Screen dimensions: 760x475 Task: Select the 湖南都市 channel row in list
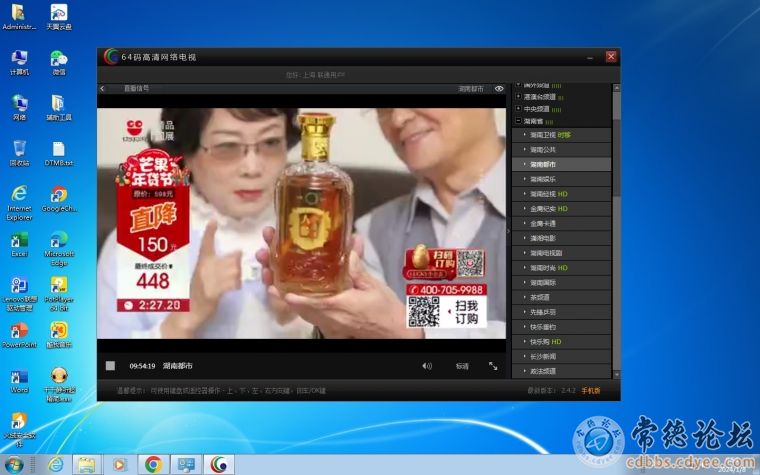click(x=561, y=164)
